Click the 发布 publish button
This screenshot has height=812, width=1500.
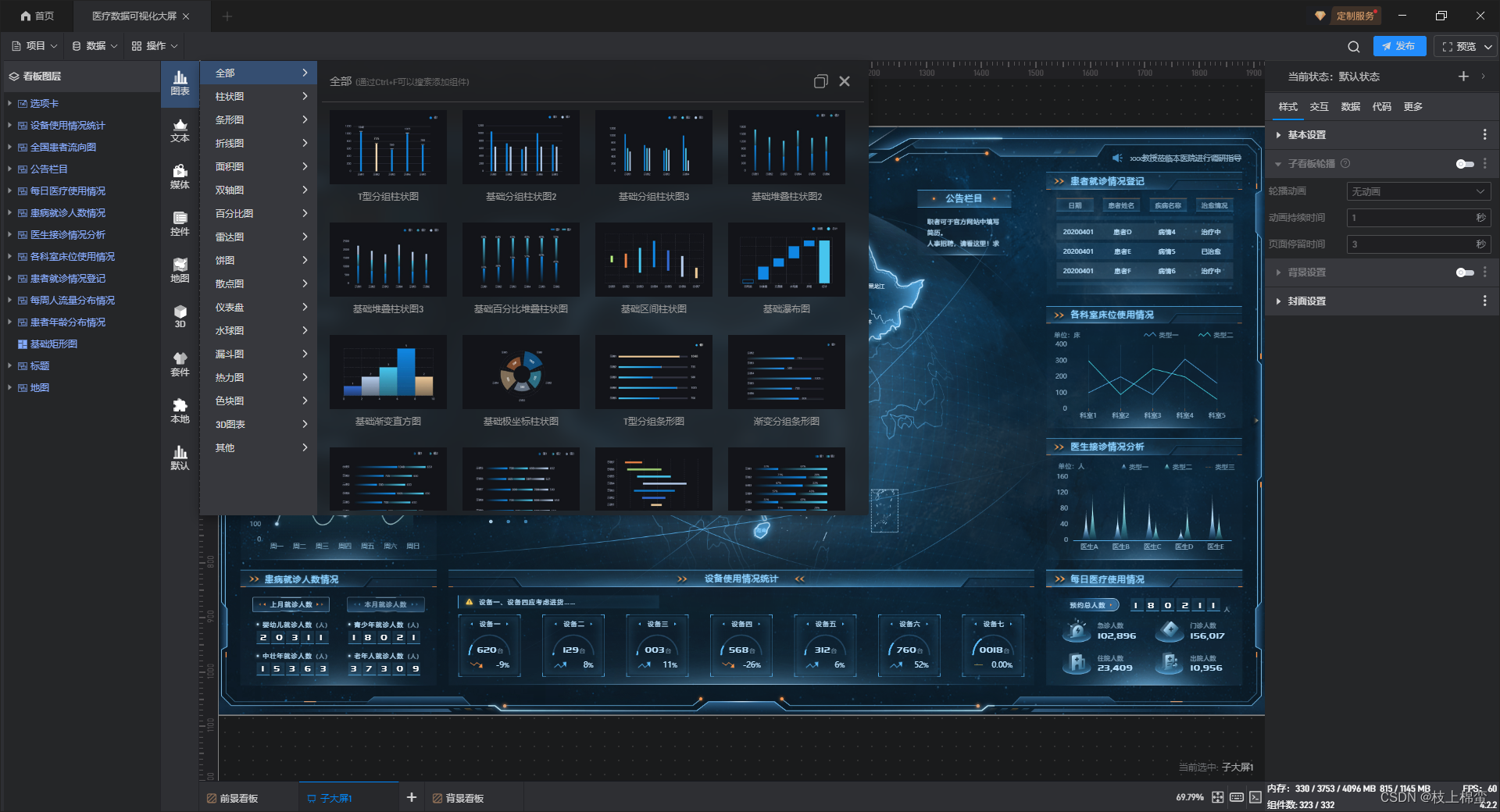tap(1399, 46)
